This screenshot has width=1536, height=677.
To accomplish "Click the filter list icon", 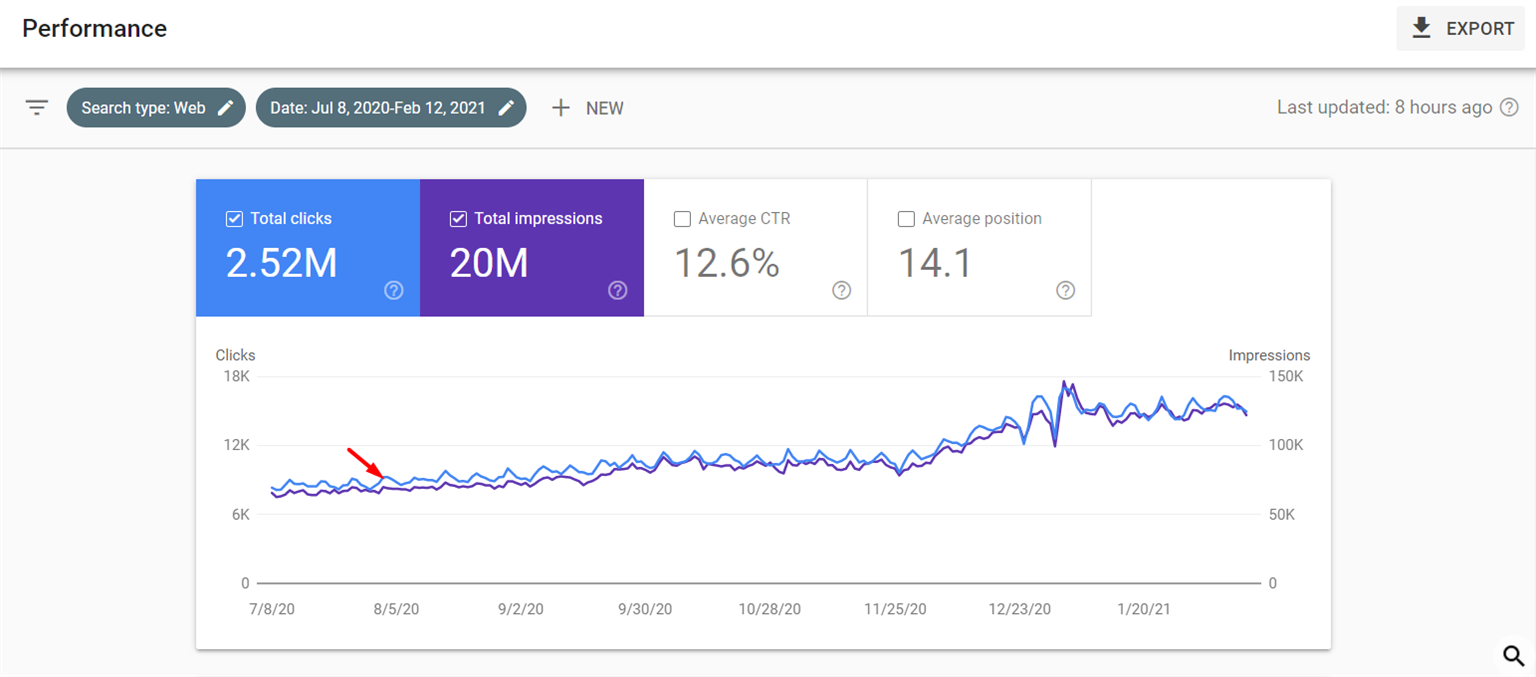I will pyautogui.click(x=37, y=108).
